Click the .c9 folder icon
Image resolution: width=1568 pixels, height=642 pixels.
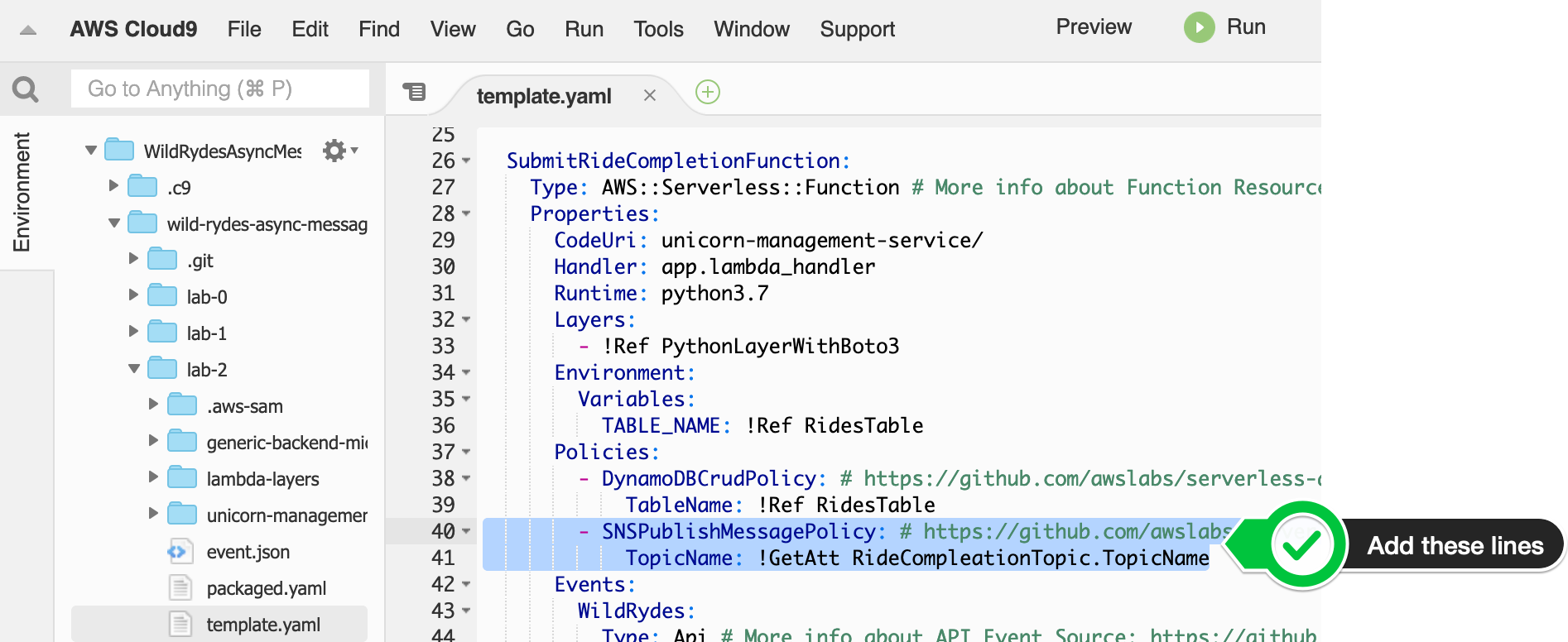coord(142,186)
